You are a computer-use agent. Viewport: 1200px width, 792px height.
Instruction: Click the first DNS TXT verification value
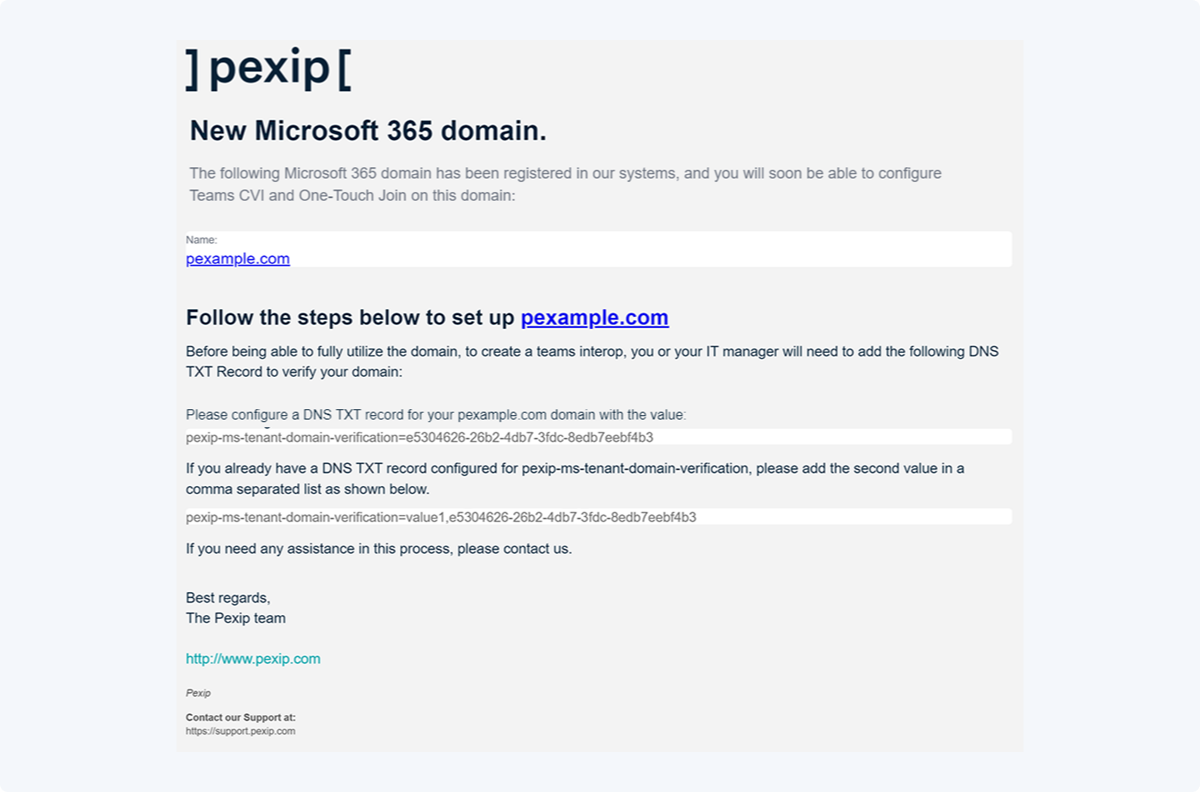tap(420, 437)
